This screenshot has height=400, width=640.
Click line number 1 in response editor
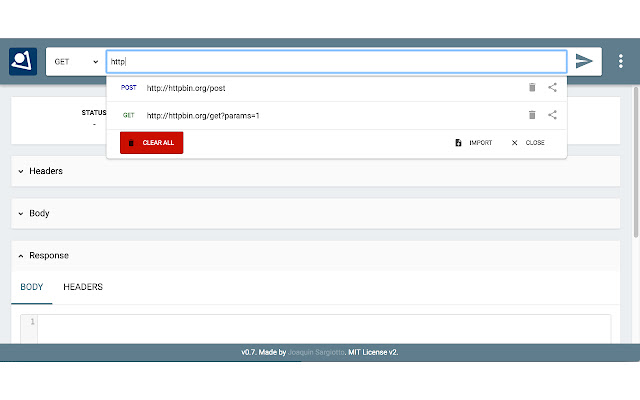click(x=32, y=322)
